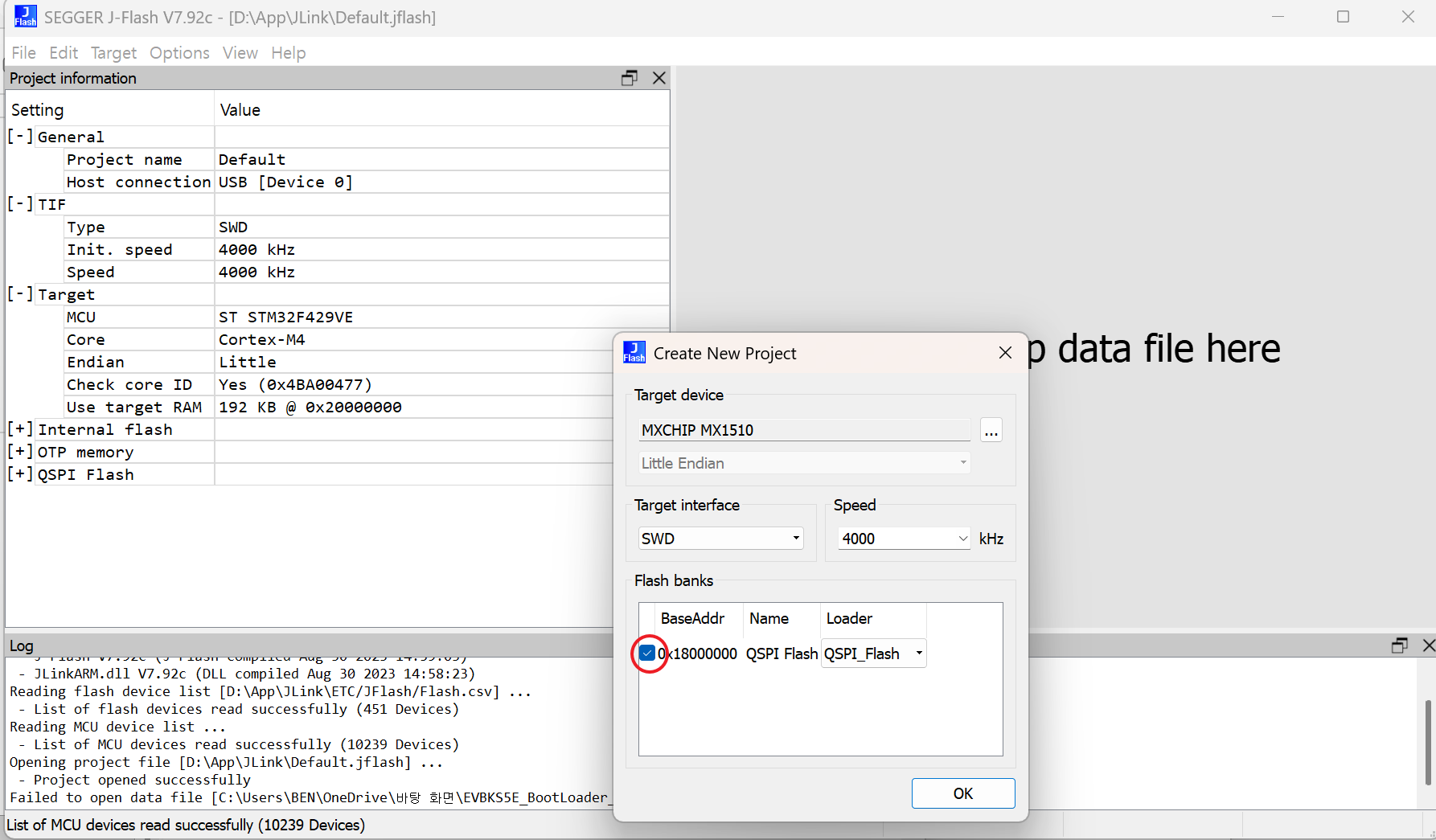This screenshot has height=840, width=1436.
Task: Expand the OTP memory settings group
Action: click(x=20, y=452)
